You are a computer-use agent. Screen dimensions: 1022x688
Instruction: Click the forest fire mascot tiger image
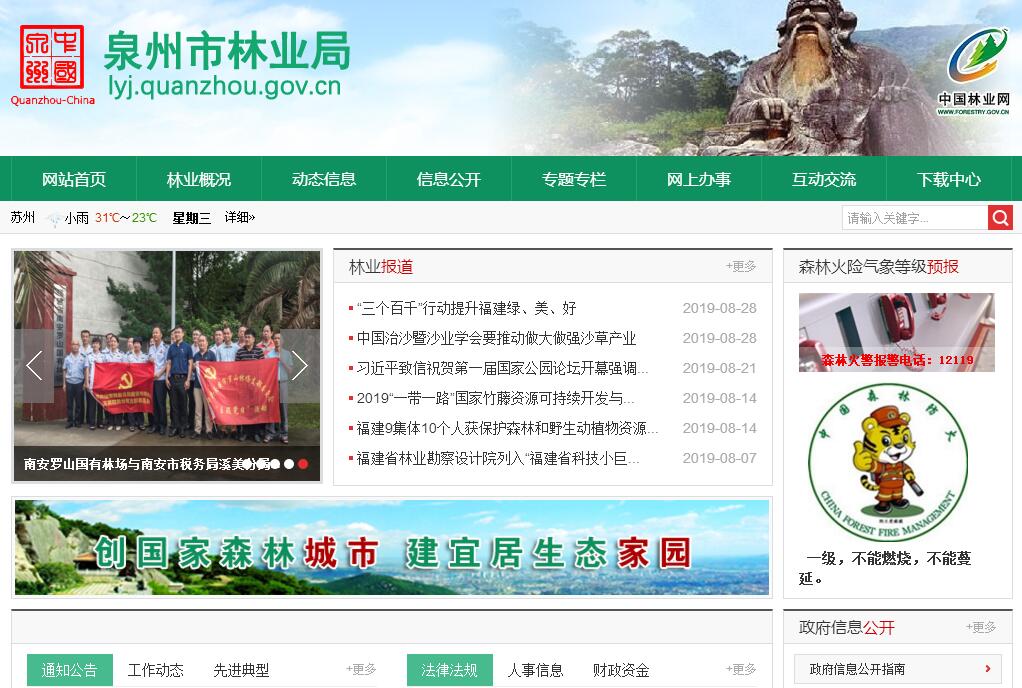888,462
